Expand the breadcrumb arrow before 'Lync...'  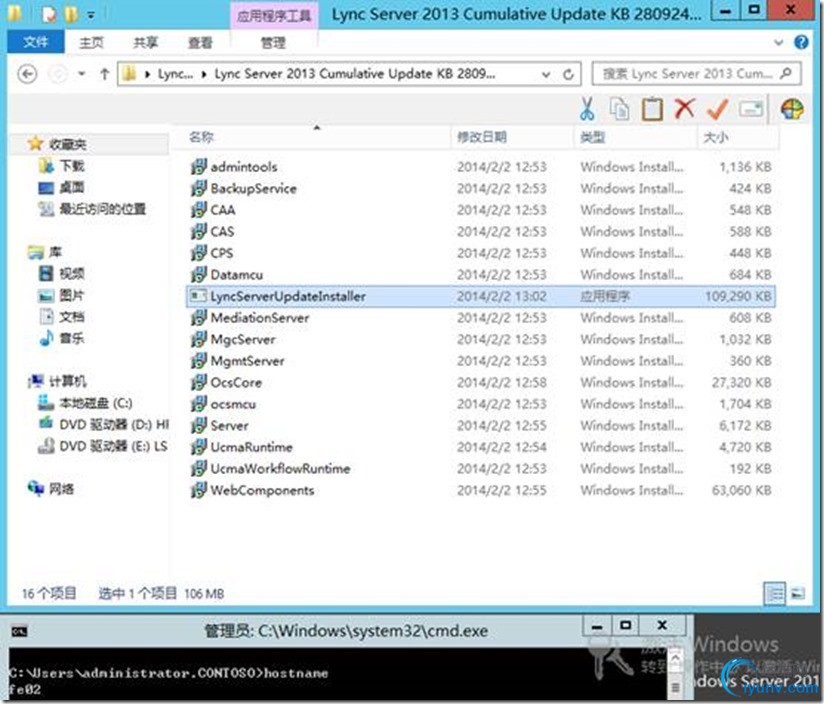pos(148,75)
